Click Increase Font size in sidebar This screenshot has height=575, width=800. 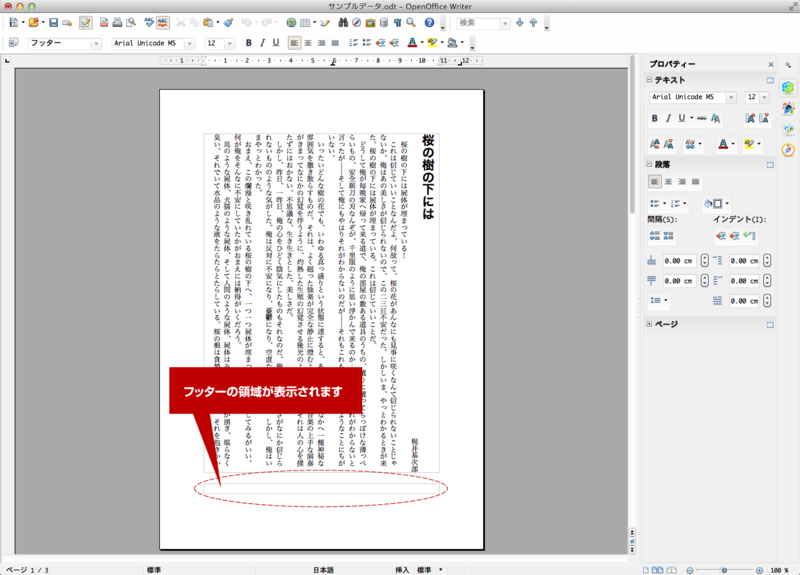(750, 118)
